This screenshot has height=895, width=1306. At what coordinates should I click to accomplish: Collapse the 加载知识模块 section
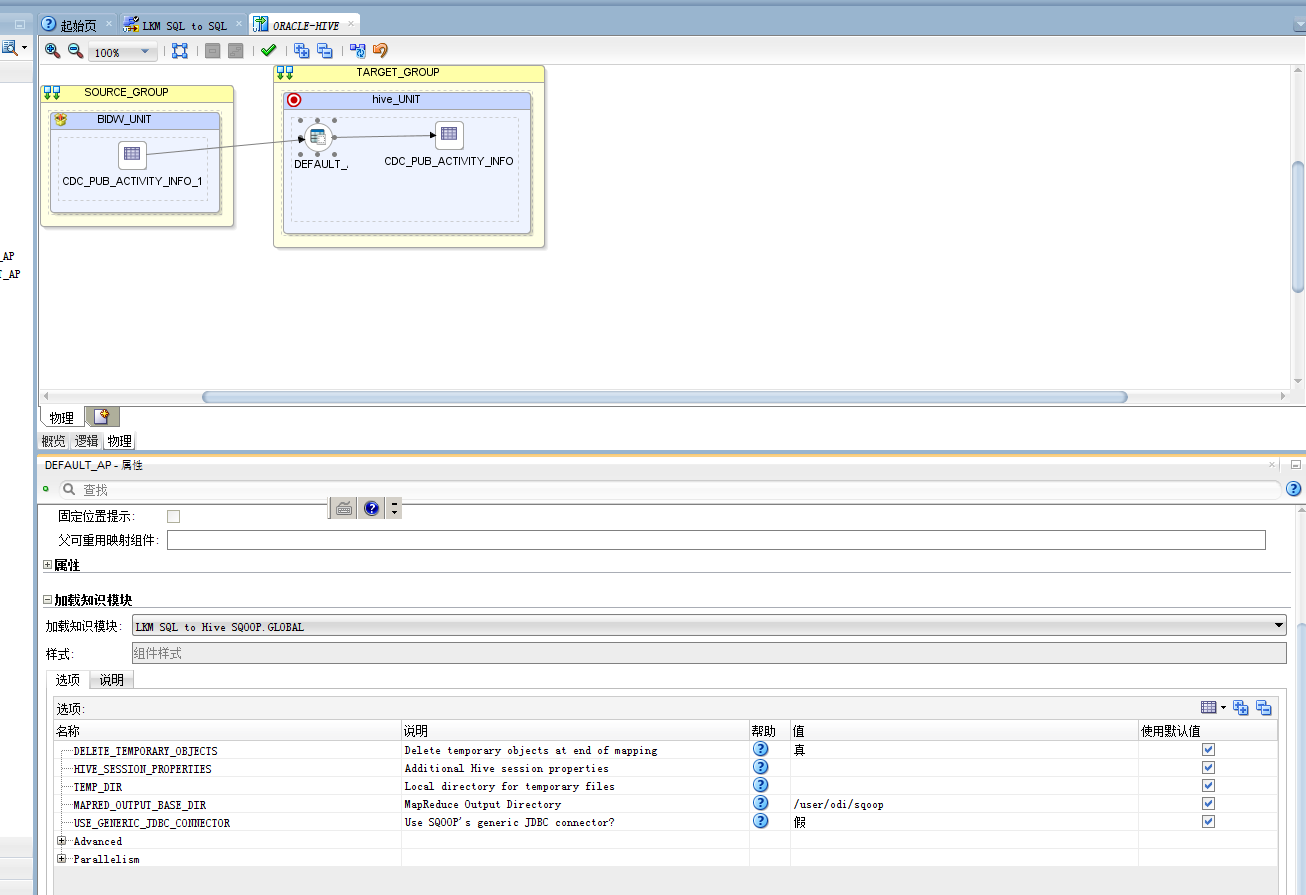(47, 600)
